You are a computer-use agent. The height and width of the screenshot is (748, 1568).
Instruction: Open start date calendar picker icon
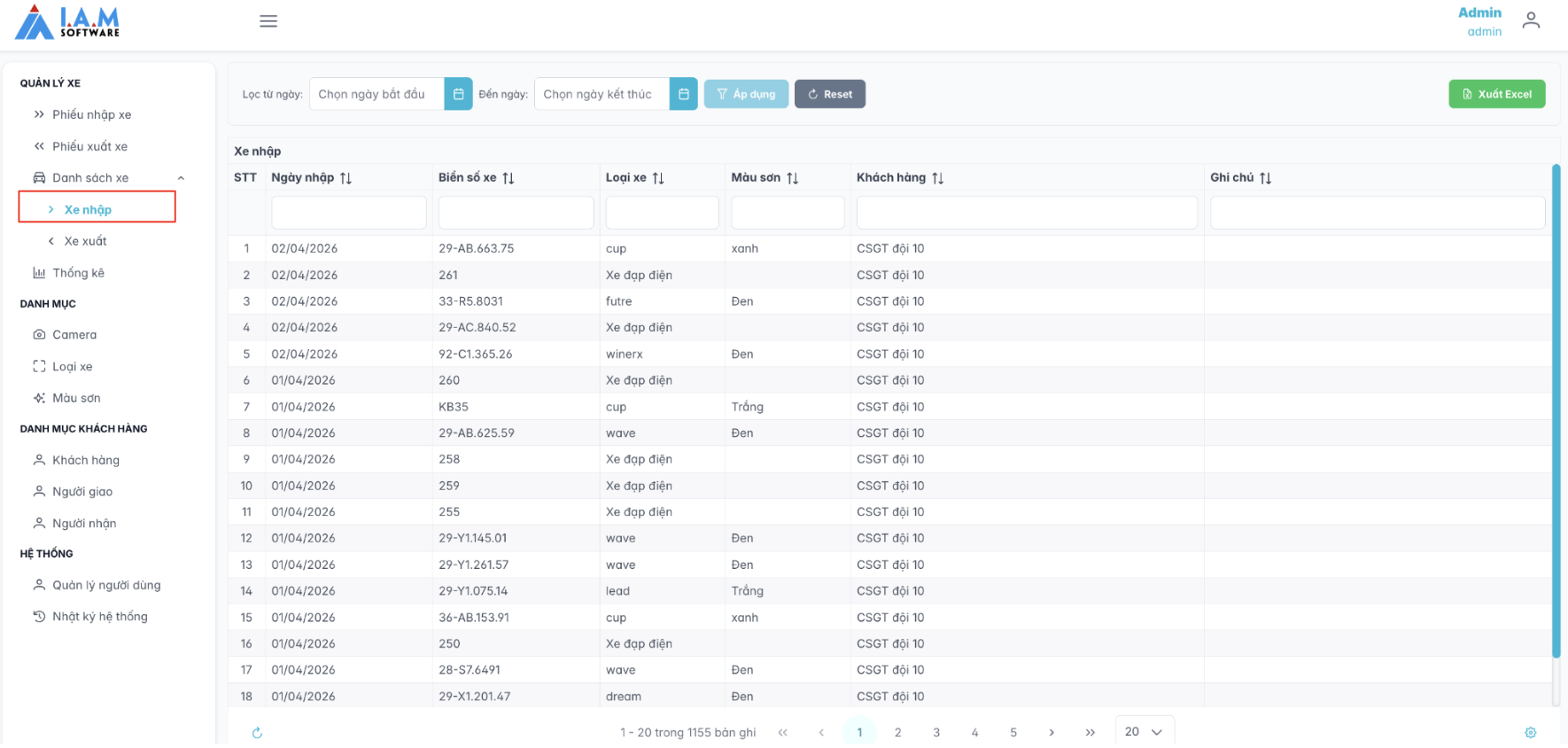[458, 94]
